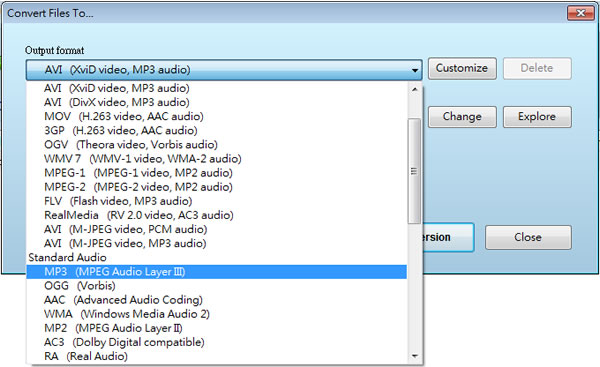Choose 3GP (H.263 video, AAC audio)

tap(217, 131)
